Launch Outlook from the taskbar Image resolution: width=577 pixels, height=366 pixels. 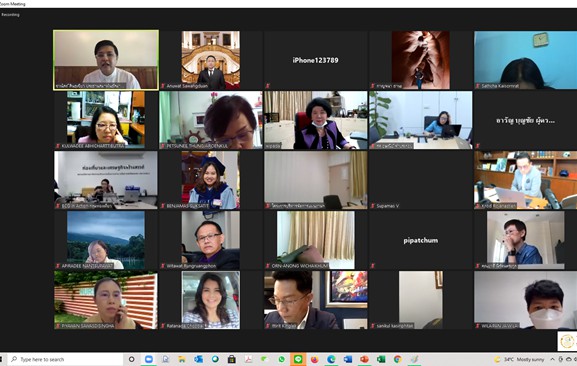pyautogui.click(x=198, y=359)
